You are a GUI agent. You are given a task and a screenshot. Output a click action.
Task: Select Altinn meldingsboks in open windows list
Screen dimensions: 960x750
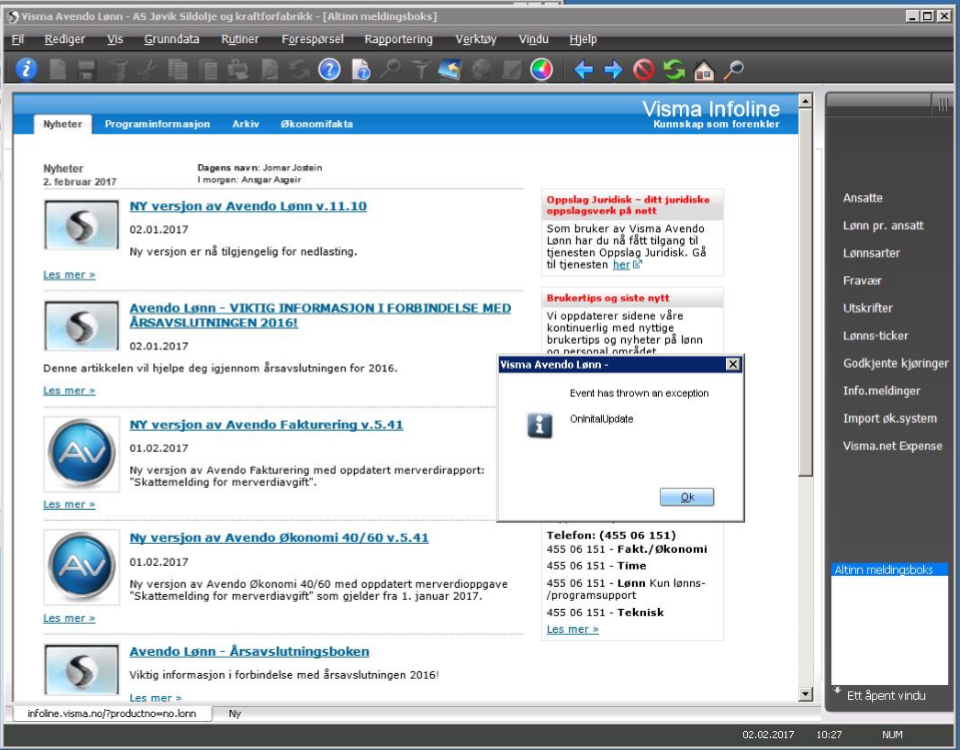click(x=889, y=569)
